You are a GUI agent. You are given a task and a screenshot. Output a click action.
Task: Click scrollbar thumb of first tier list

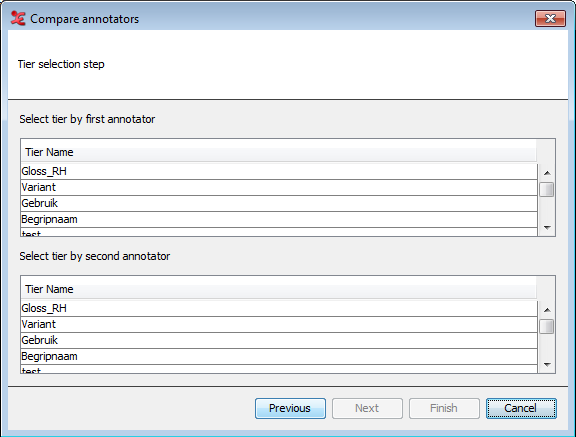(x=547, y=190)
